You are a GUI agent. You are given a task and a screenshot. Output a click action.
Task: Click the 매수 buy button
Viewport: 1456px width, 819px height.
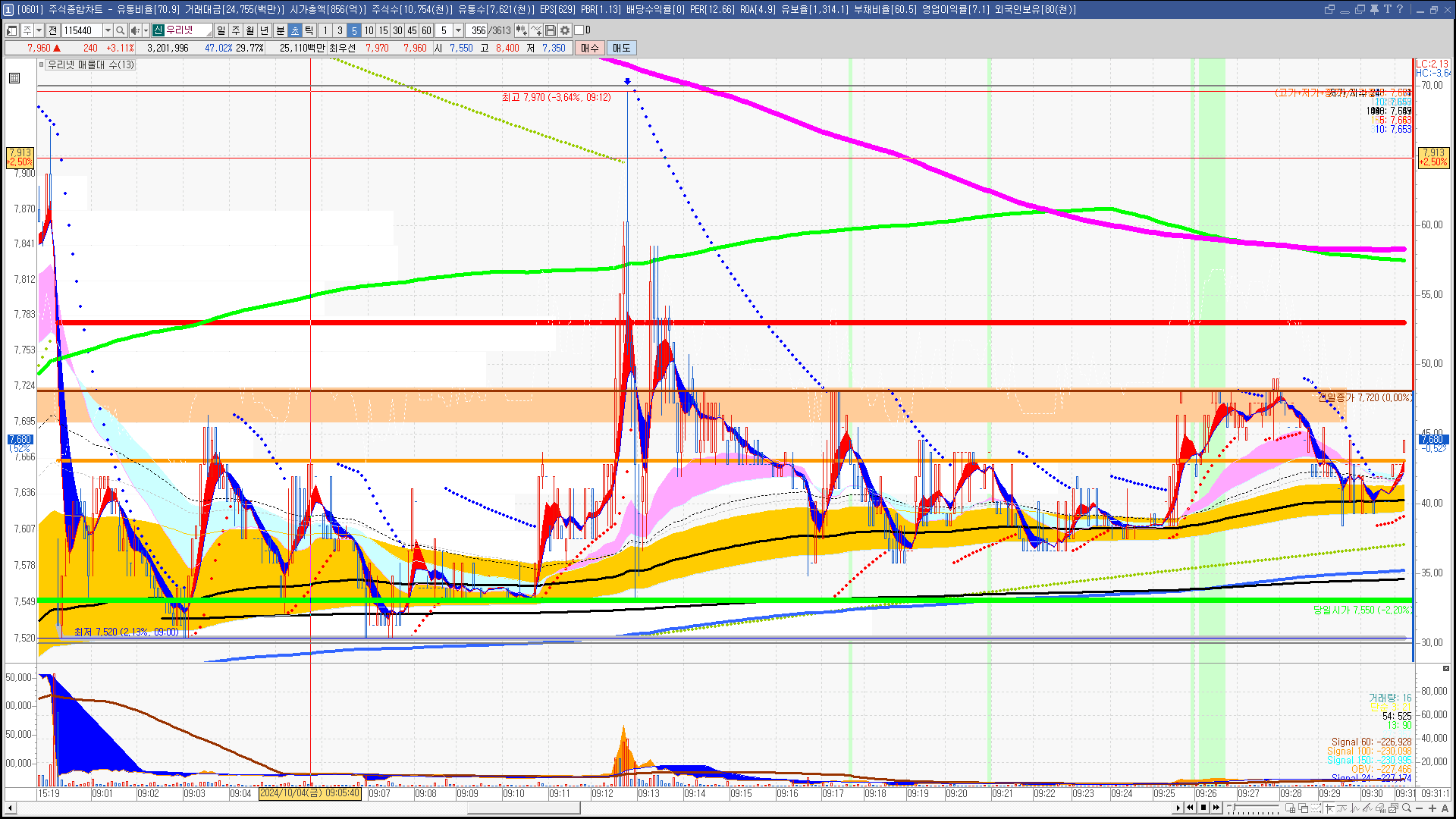[x=590, y=48]
